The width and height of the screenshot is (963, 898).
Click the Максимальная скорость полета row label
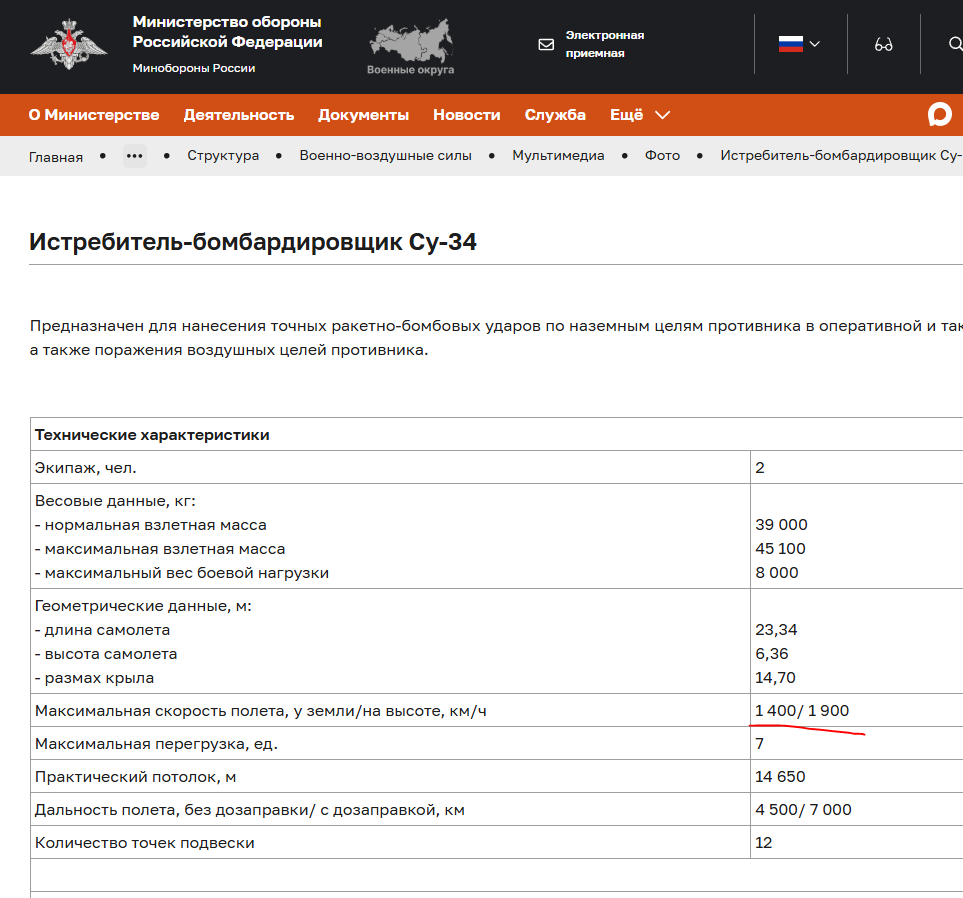[261, 711]
